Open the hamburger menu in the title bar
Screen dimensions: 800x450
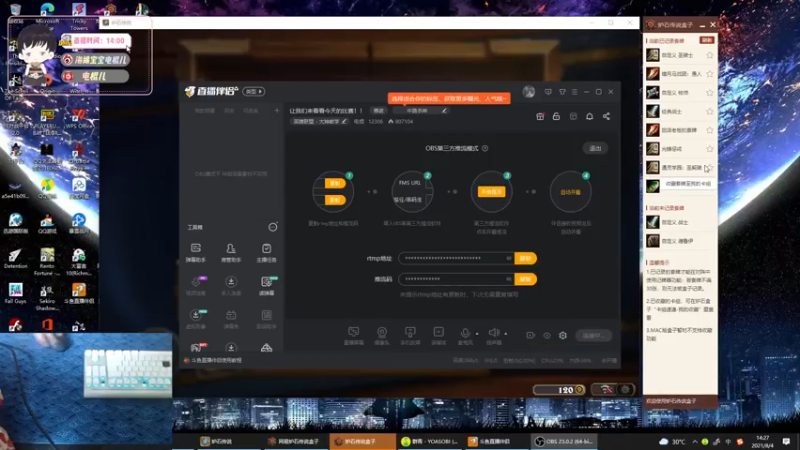click(574, 92)
